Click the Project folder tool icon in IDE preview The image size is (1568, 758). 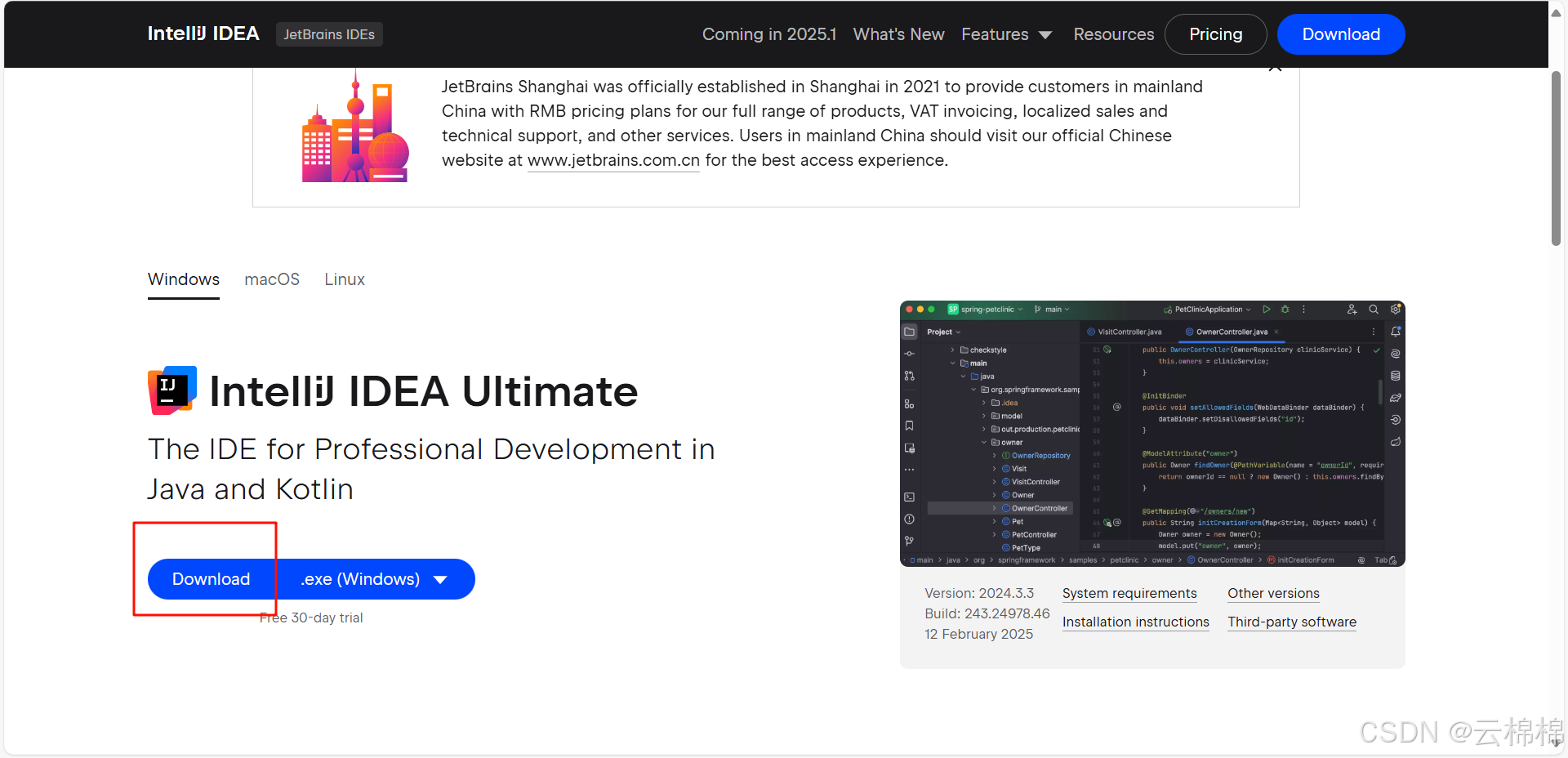coord(909,332)
